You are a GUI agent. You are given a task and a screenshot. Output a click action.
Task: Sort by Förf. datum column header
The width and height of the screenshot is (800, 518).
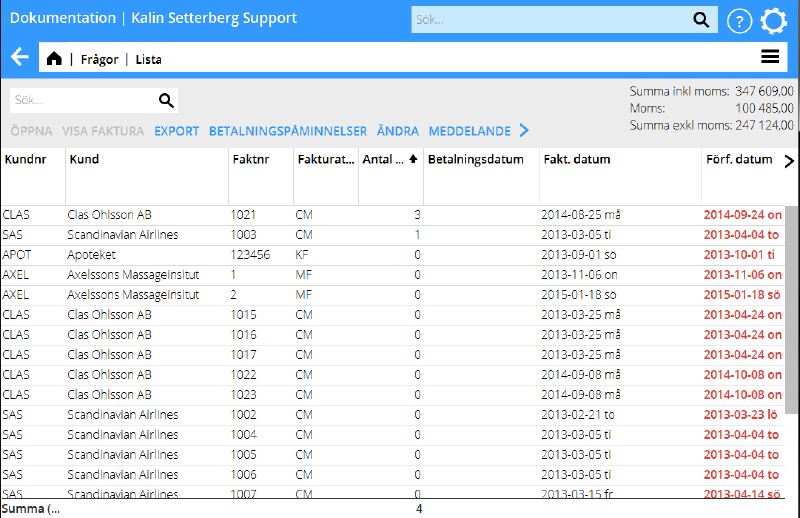click(739, 159)
